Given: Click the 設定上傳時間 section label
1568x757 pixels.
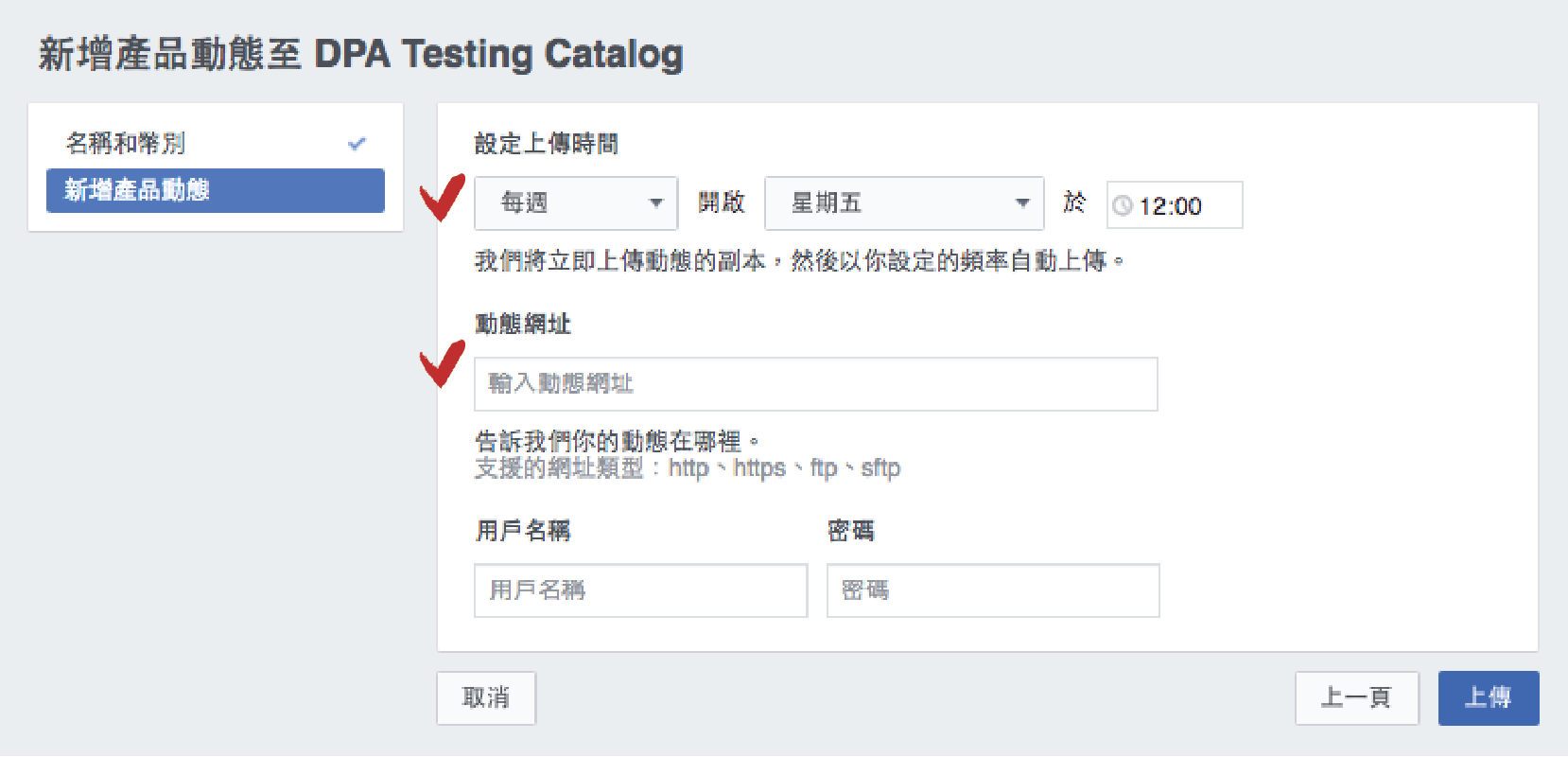Looking at the screenshot, I should (x=546, y=144).
